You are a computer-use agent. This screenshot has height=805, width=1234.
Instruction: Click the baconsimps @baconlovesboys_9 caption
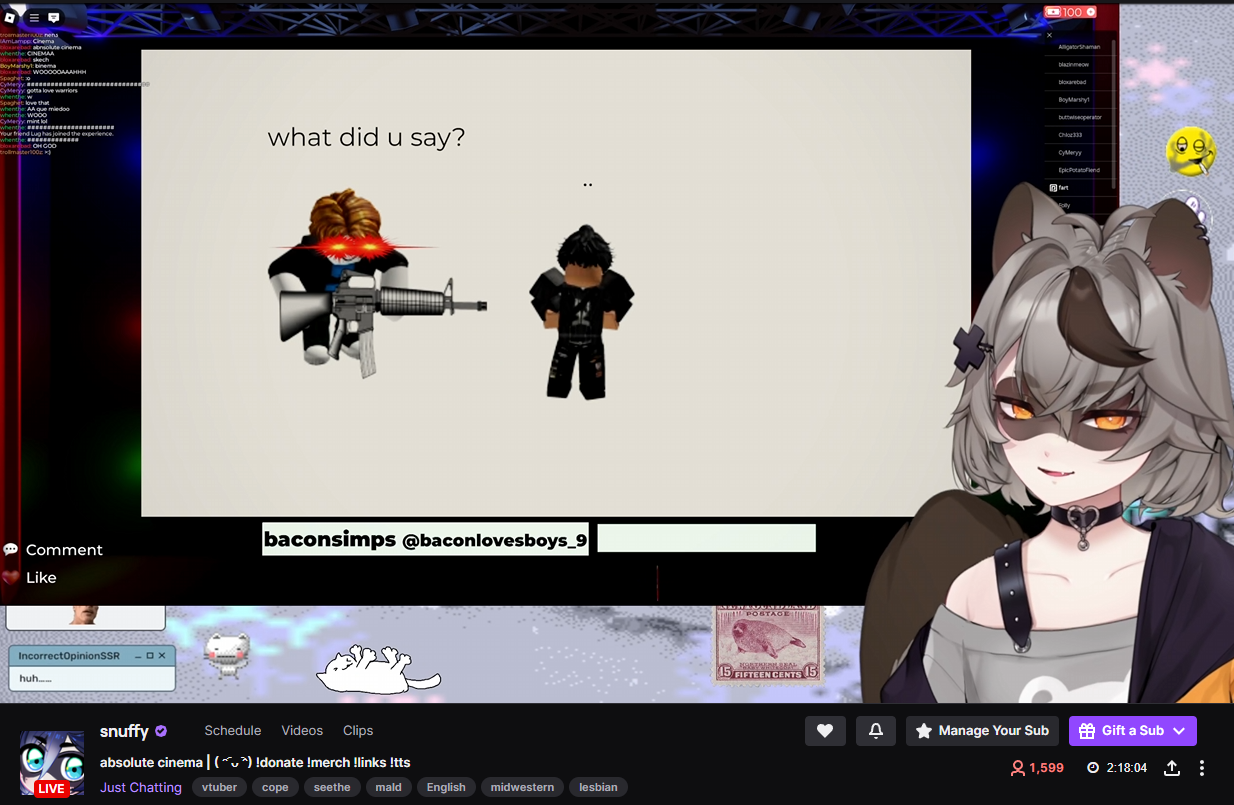coord(425,539)
